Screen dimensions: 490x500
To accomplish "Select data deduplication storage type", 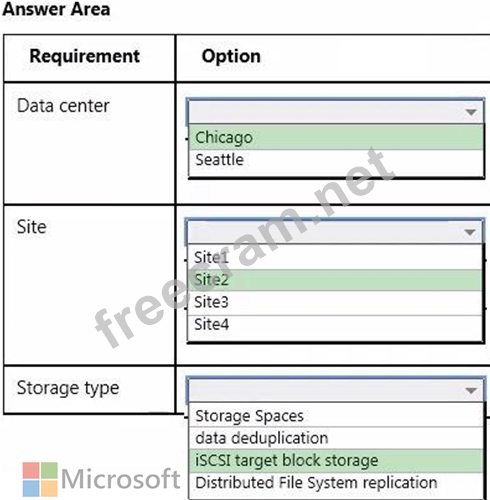I will pyautogui.click(x=336, y=438).
